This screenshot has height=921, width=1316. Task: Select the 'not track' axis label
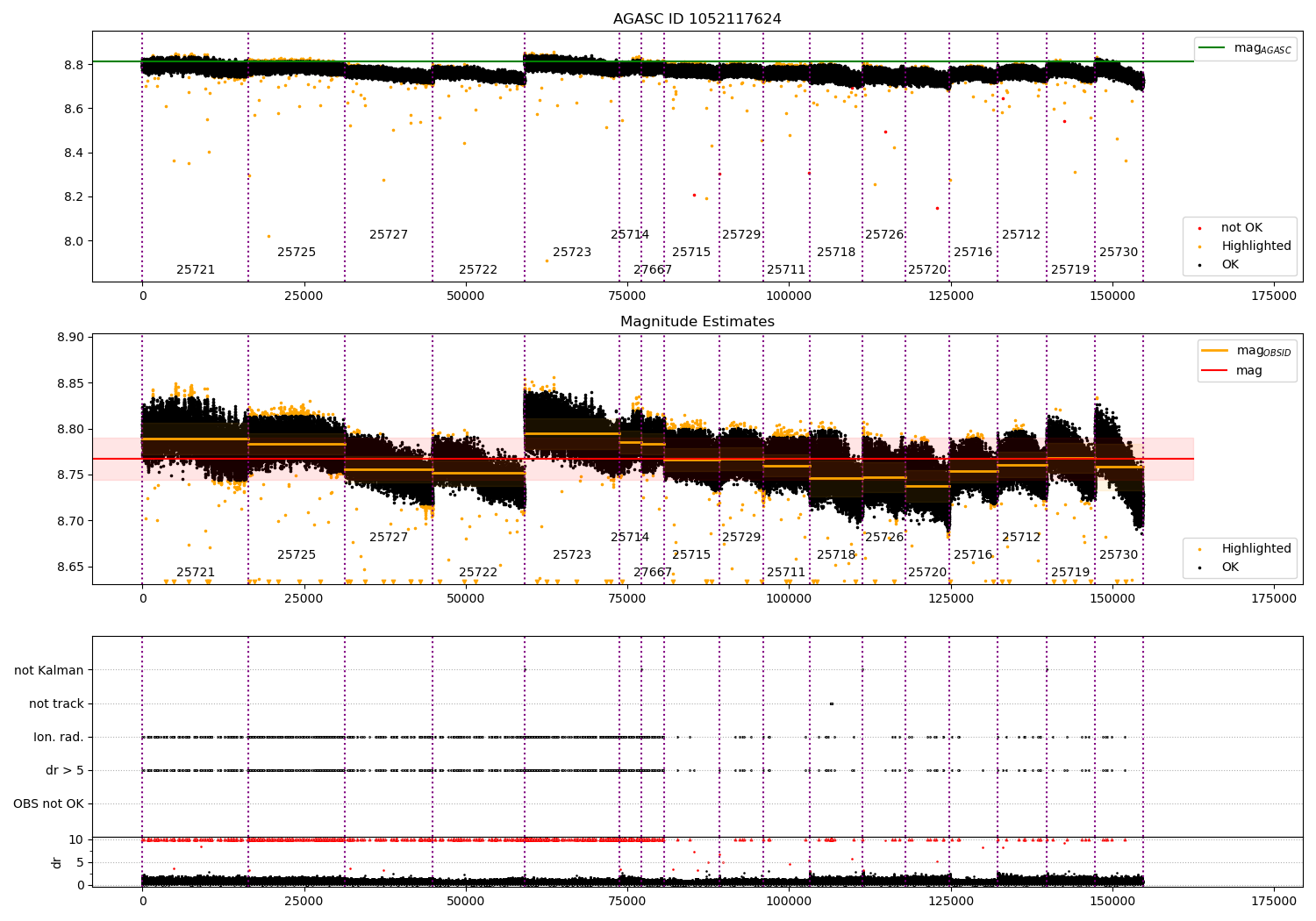[56, 704]
